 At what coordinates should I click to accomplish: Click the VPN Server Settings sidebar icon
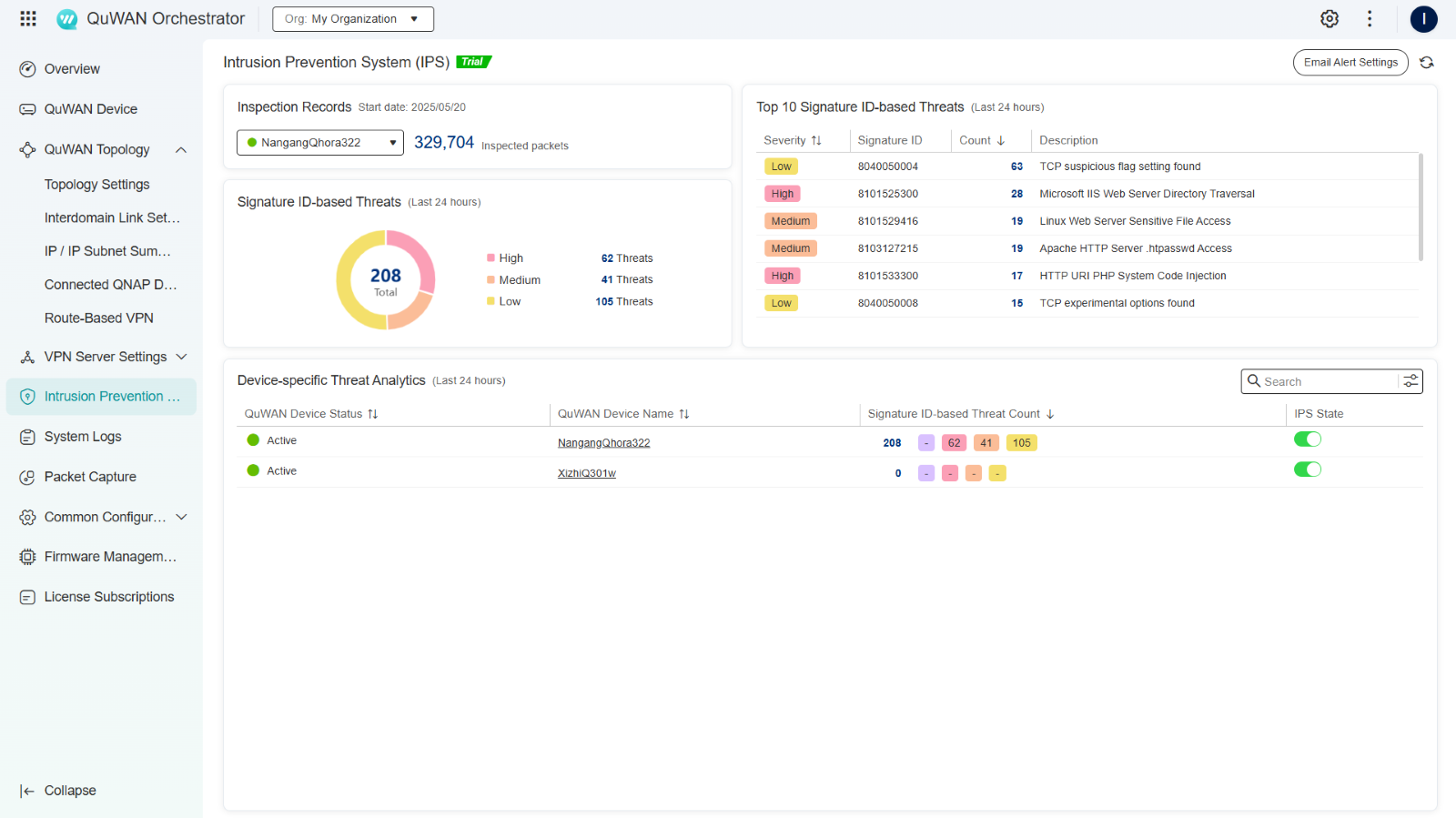pyautogui.click(x=28, y=357)
